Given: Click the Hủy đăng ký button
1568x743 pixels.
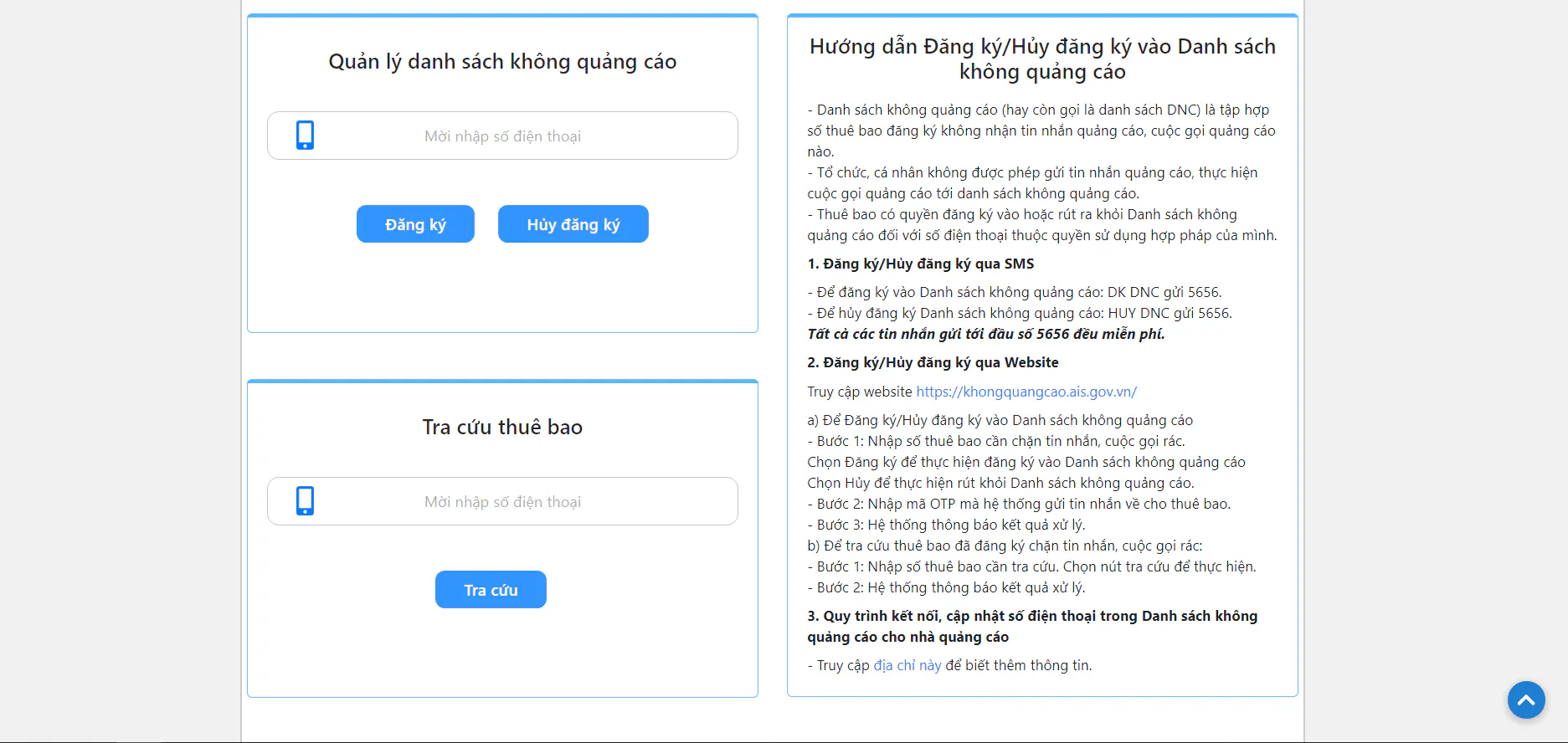Looking at the screenshot, I should coord(573,224).
